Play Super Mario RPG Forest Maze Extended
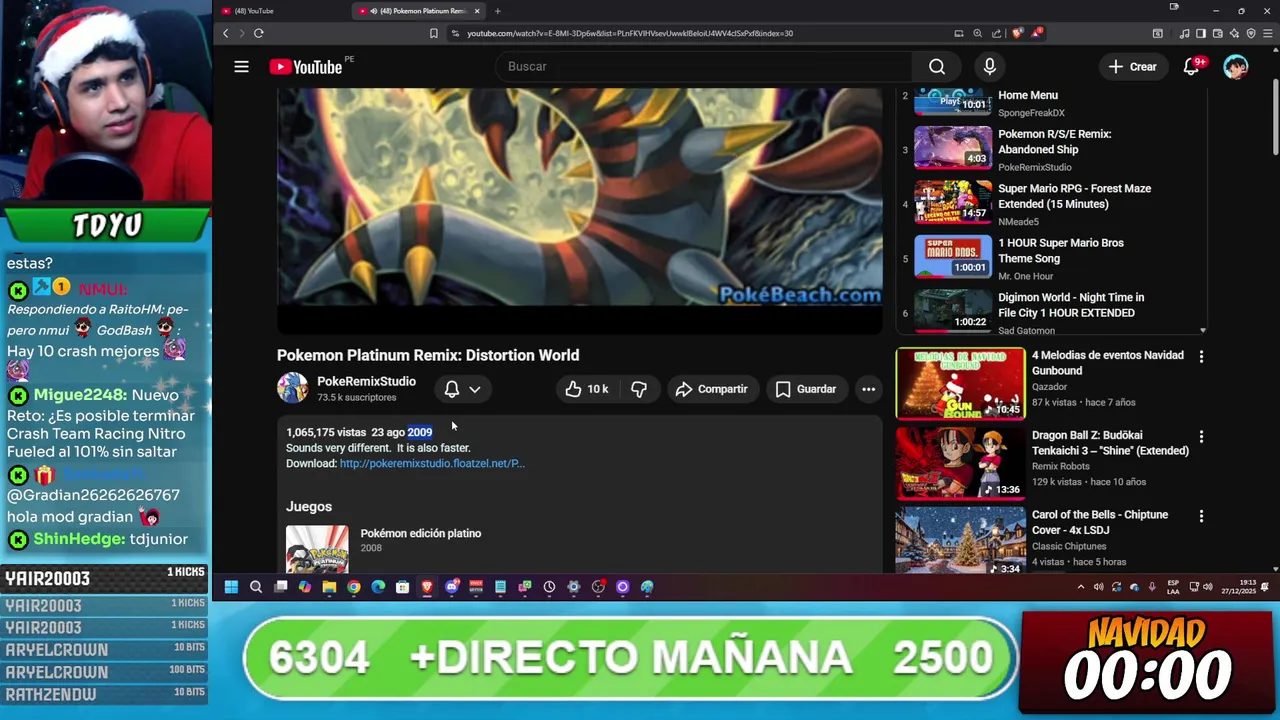The width and height of the screenshot is (1280, 720). pyautogui.click(x=1050, y=204)
